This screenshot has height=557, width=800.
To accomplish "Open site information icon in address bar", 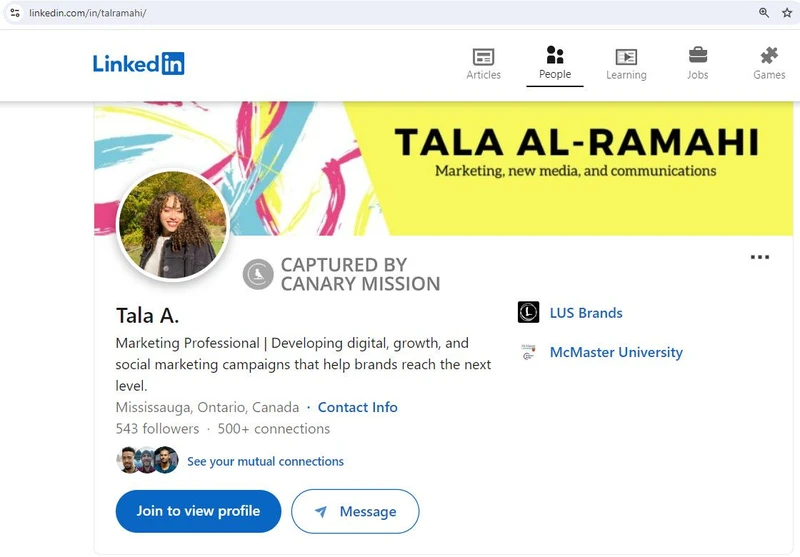I will (x=15, y=13).
